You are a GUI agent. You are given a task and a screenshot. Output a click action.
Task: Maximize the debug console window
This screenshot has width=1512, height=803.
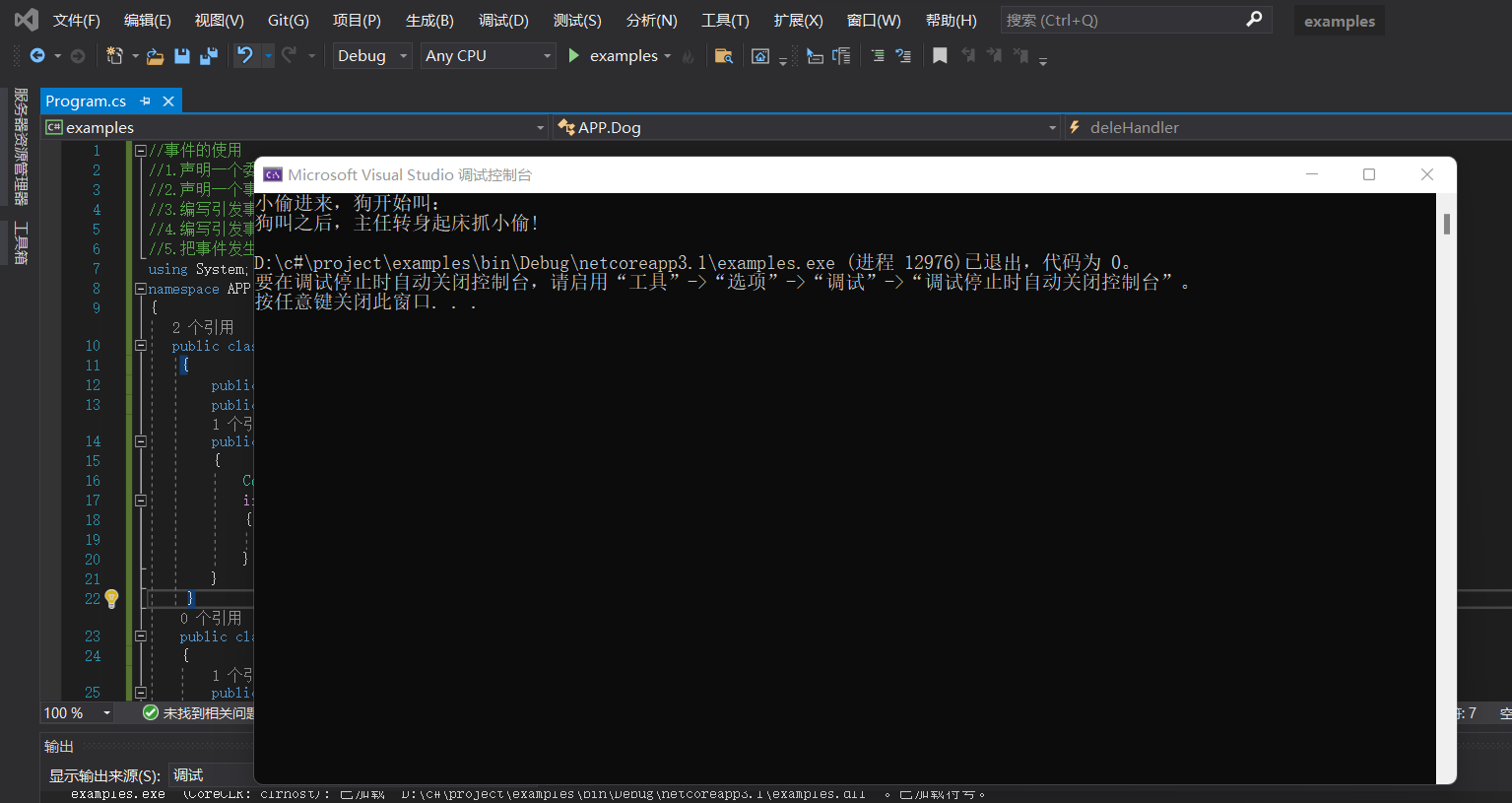pos(1368,174)
